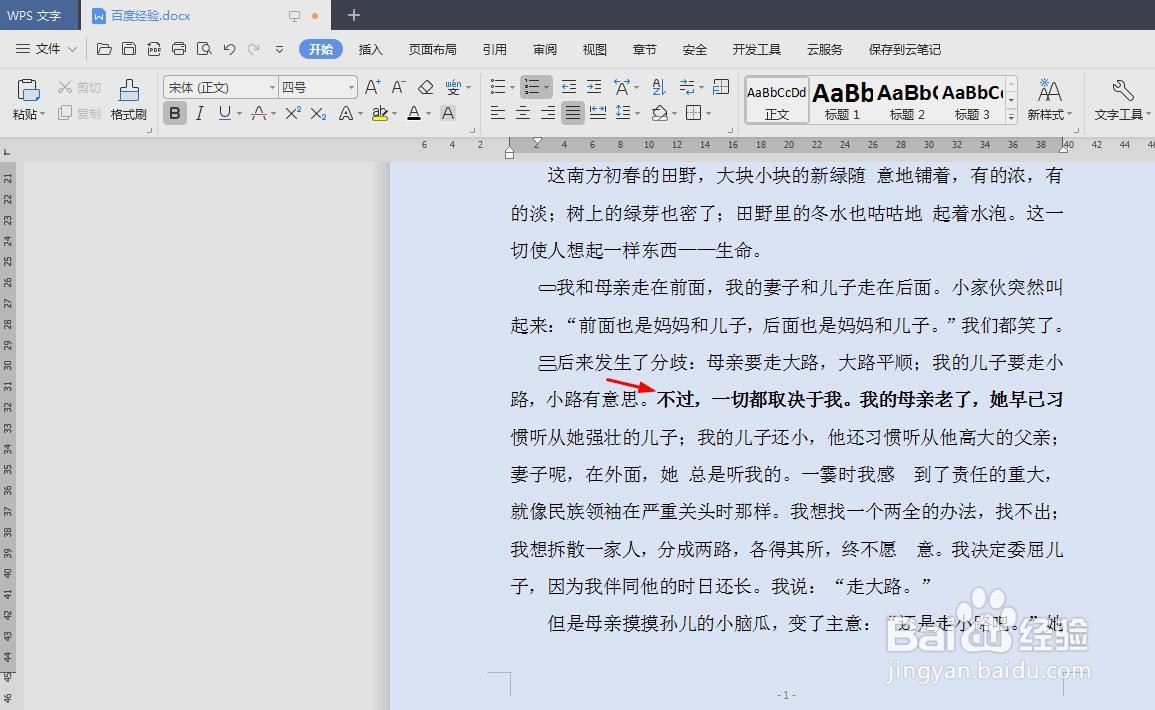The width and height of the screenshot is (1155, 710).
Task: Toggle bold formatting off
Action: pyautogui.click(x=176, y=113)
